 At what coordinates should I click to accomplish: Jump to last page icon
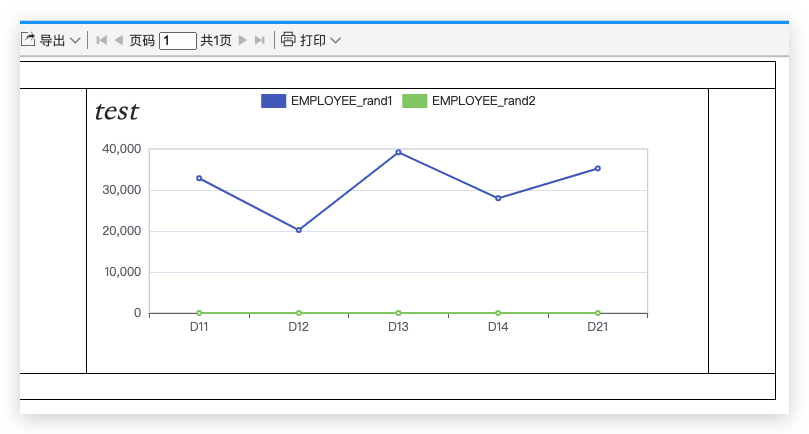coord(260,40)
